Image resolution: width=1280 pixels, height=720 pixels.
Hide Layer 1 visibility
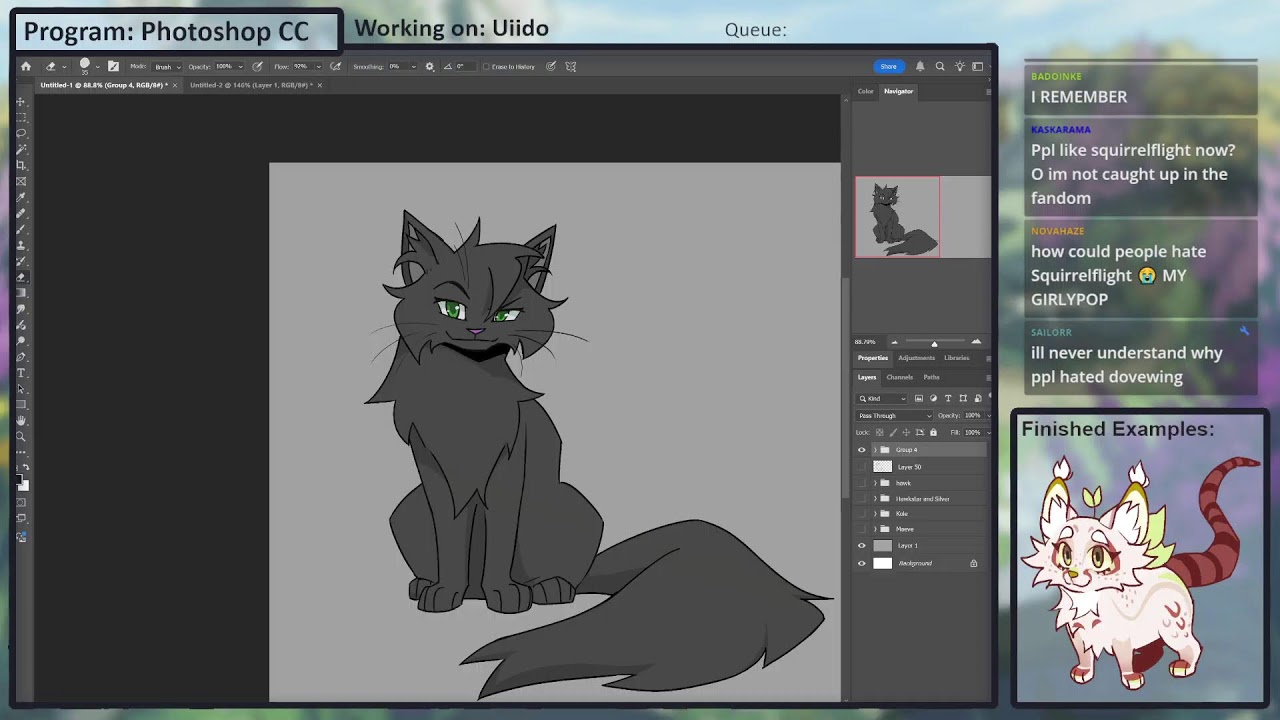coord(862,546)
